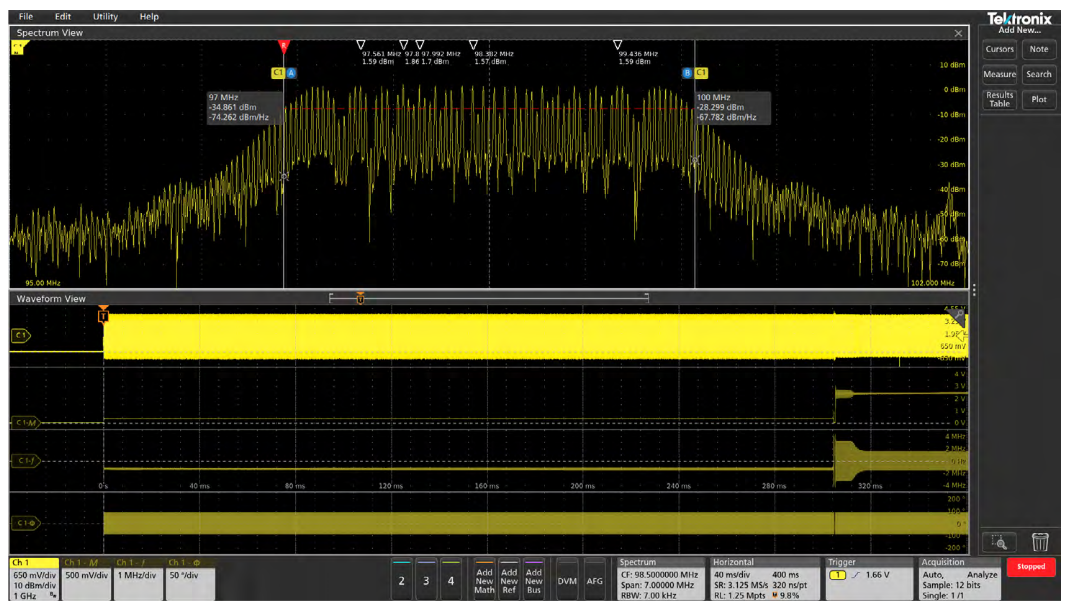Click the Cursors button

pos(999,49)
